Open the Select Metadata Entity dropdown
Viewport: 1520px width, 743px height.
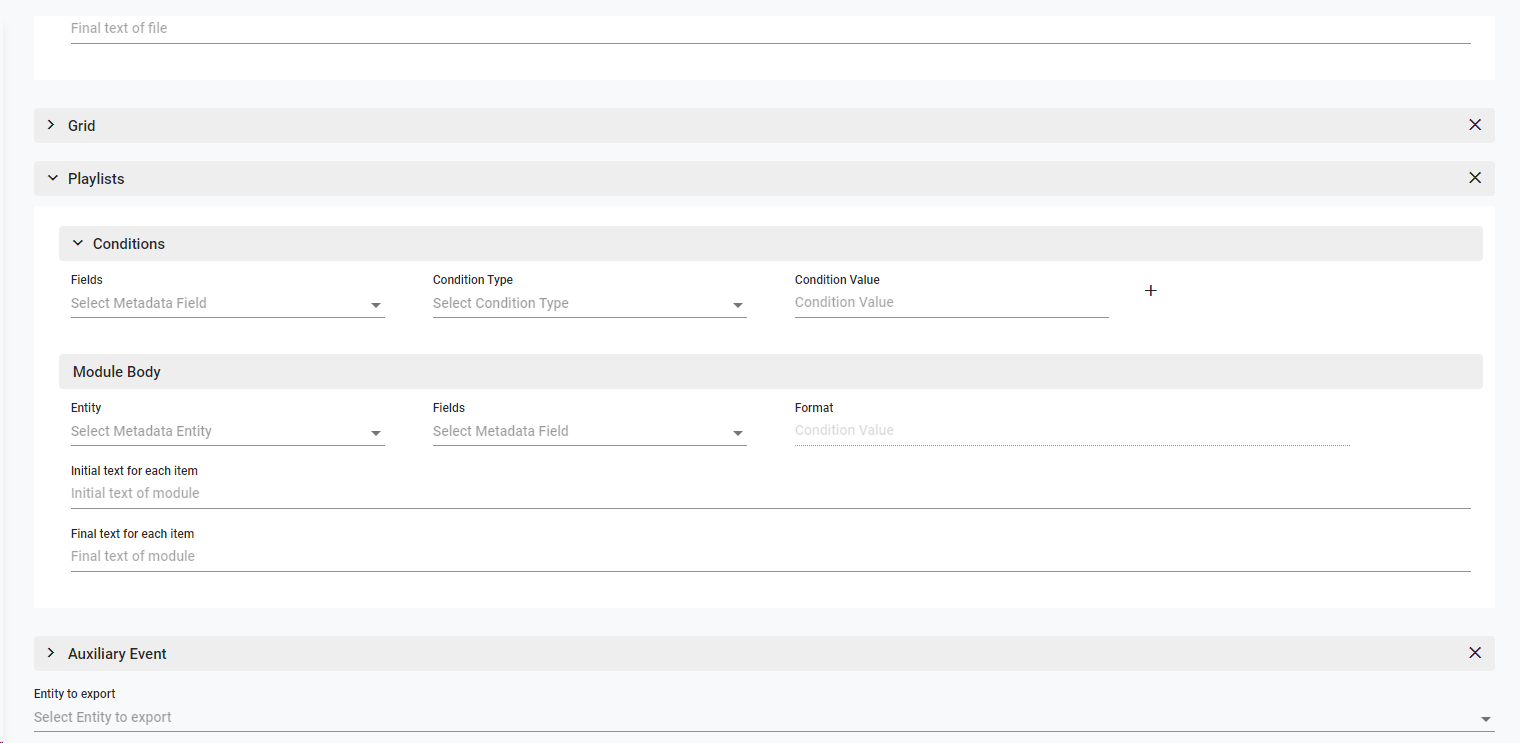point(227,432)
